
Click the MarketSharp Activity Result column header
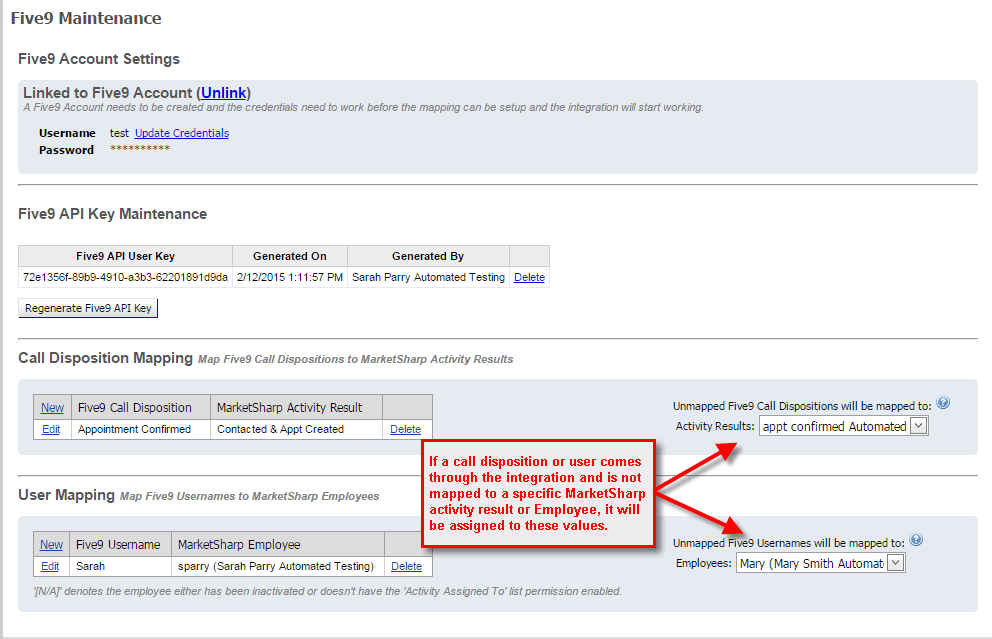click(296, 408)
